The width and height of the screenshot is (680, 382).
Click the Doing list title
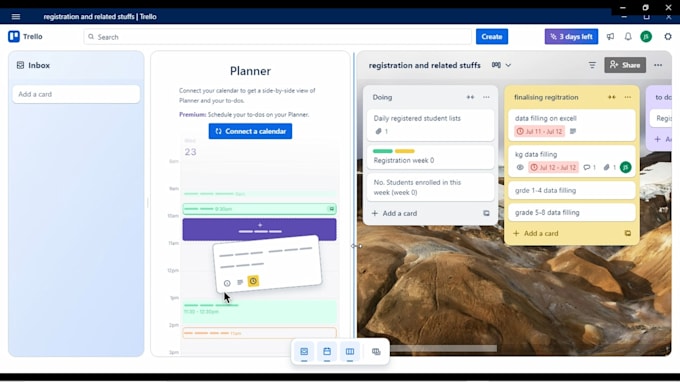pyautogui.click(x=382, y=97)
